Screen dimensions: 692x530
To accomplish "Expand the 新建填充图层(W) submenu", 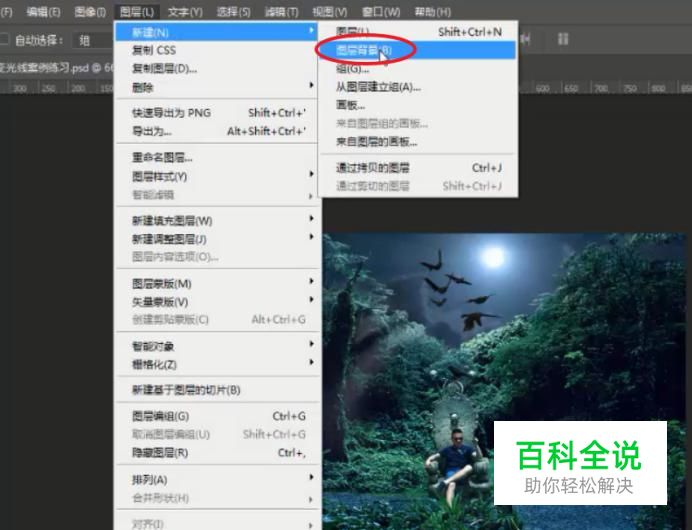I will [x=216, y=221].
